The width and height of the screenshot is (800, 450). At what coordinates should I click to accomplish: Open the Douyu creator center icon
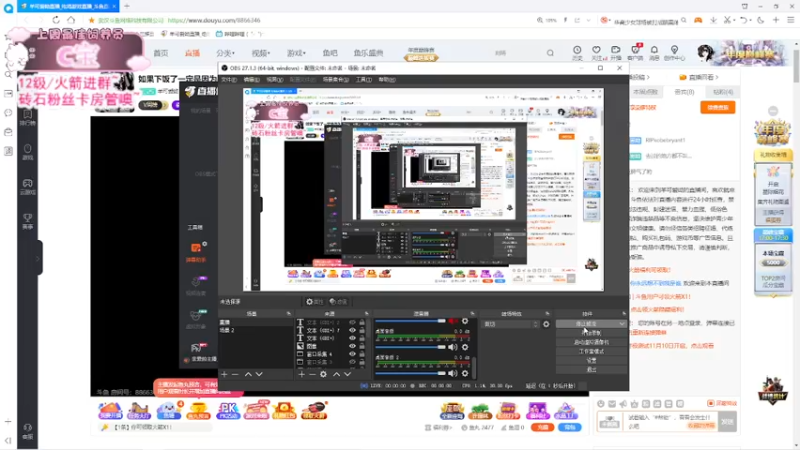click(x=674, y=50)
